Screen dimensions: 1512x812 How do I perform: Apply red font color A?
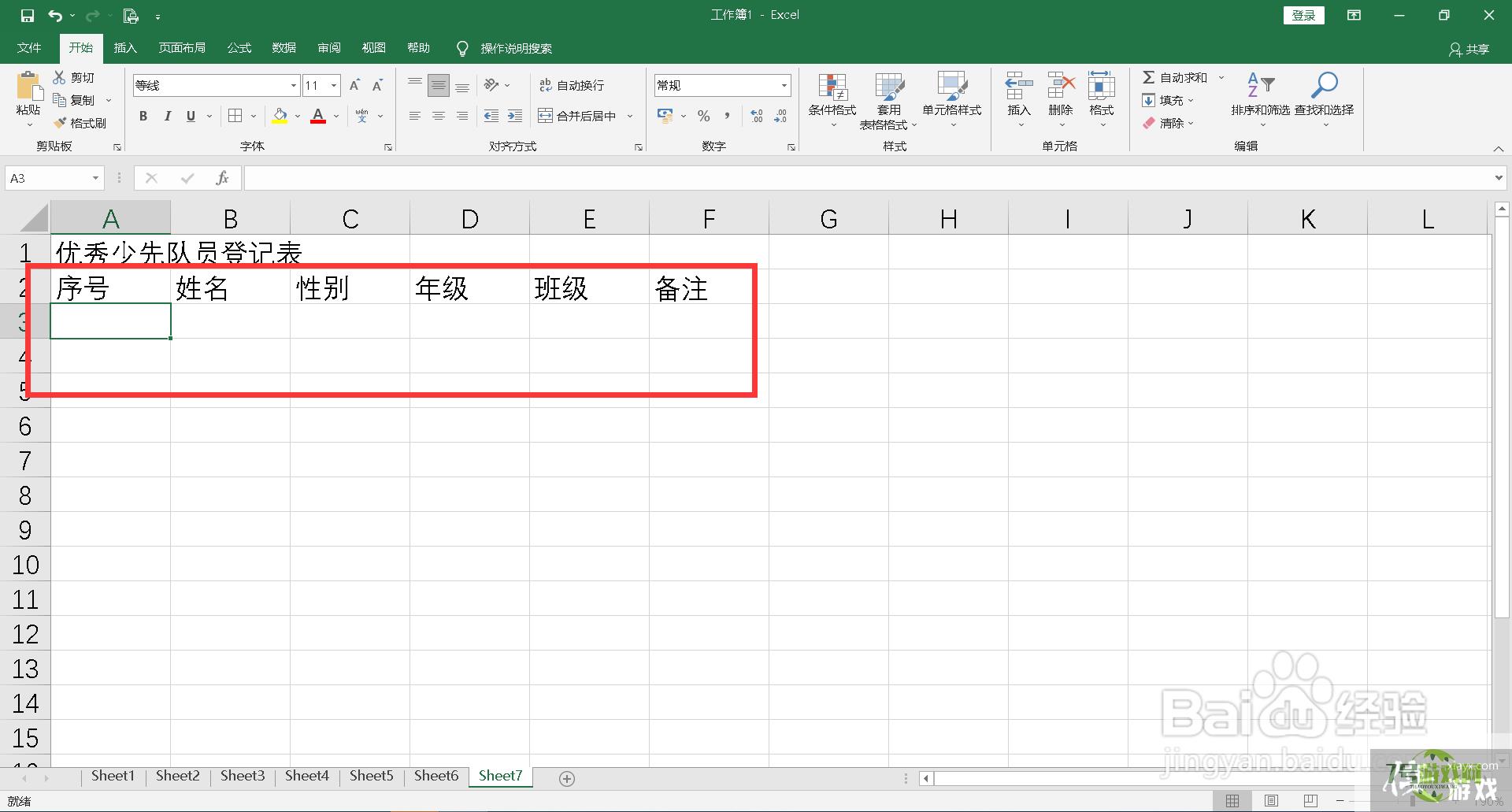point(318,116)
